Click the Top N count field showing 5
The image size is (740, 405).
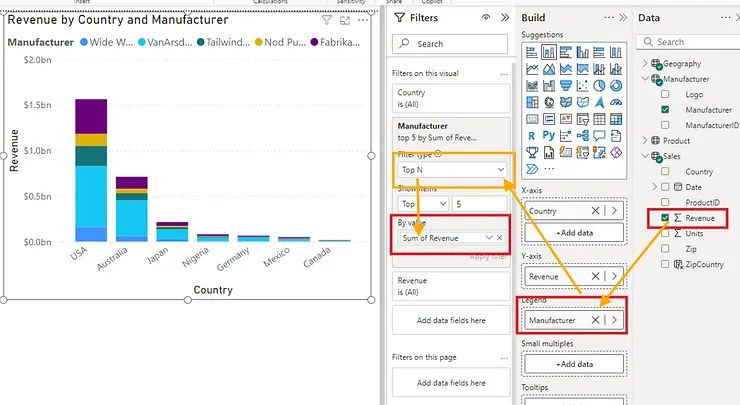click(x=479, y=204)
